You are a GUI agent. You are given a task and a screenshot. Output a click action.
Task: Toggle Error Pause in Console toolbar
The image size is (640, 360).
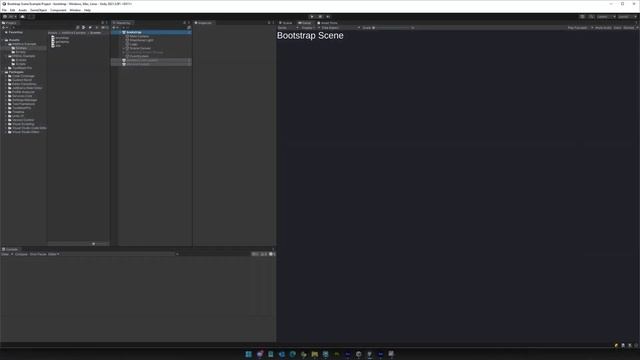tap(38, 254)
